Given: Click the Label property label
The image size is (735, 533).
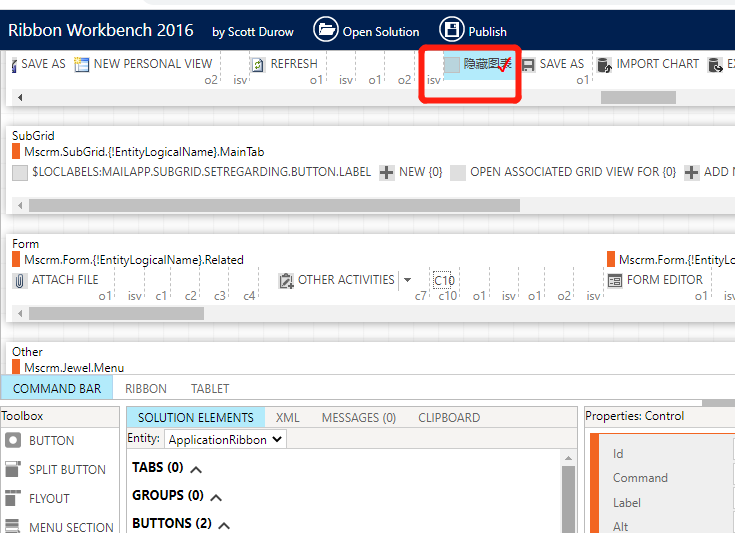Looking at the screenshot, I should [627, 503].
